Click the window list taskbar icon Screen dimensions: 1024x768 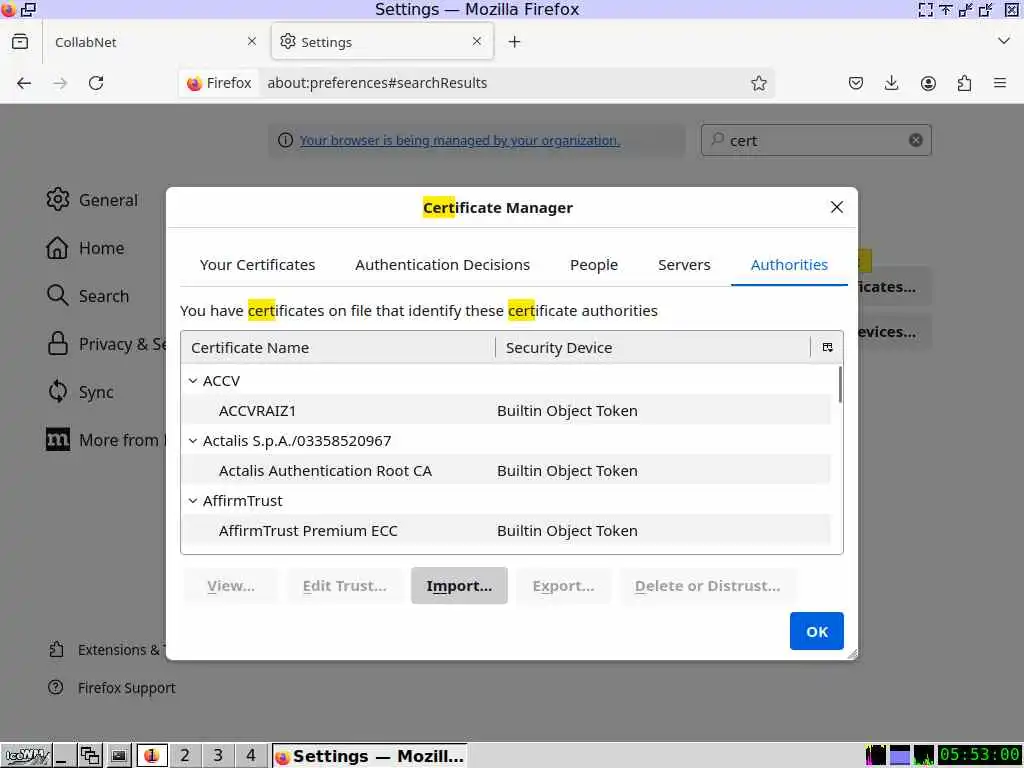(x=90, y=756)
